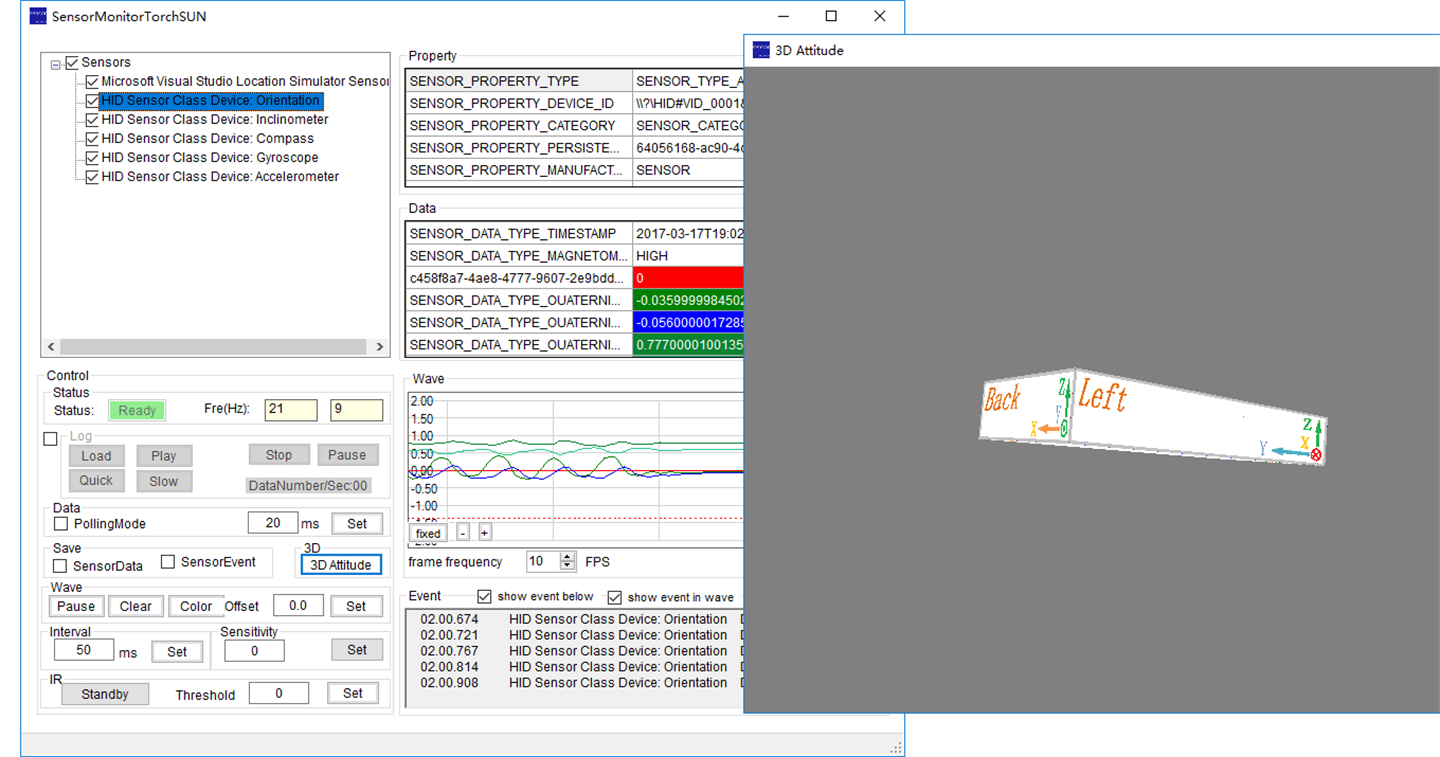Click the red highlighted data value cell
Image resolution: width=1440 pixels, height=757 pixels.
coord(688,278)
